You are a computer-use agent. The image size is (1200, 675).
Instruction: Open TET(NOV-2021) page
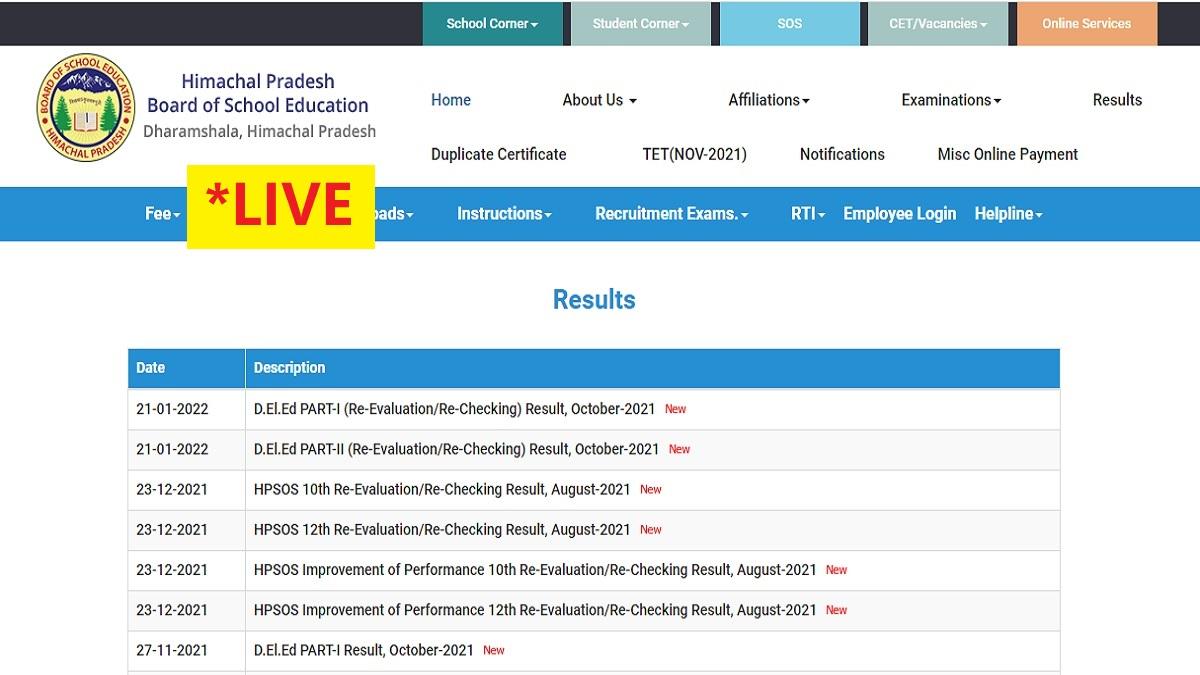tap(695, 154)
